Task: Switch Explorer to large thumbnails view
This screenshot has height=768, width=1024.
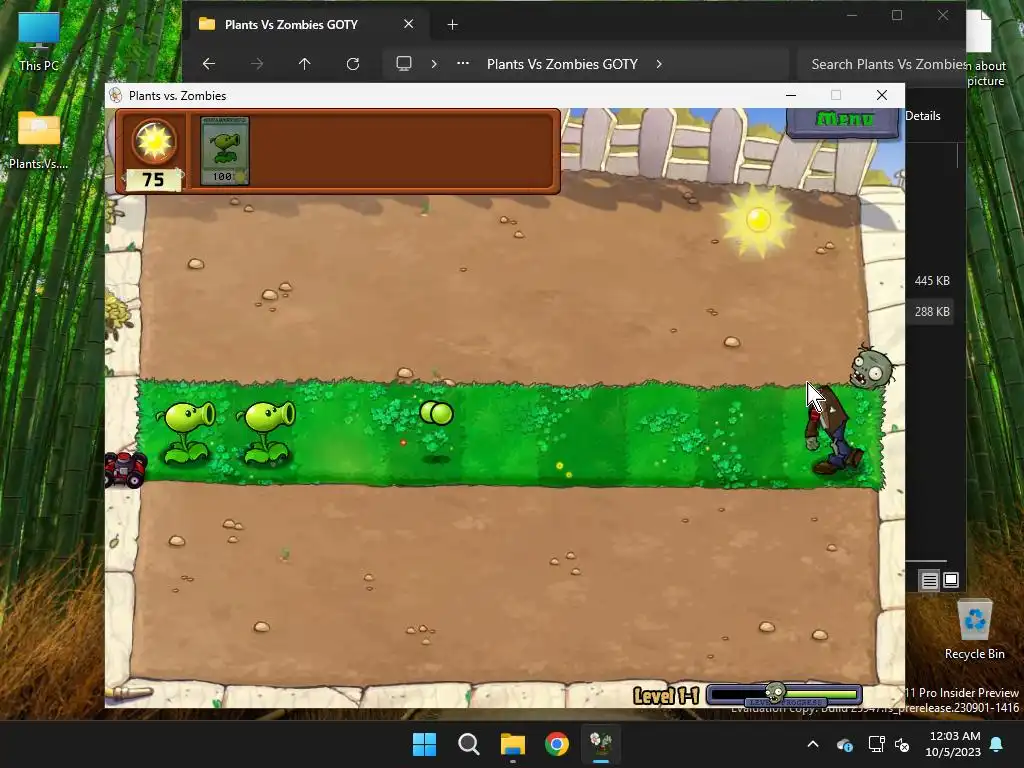Action: 951,580
